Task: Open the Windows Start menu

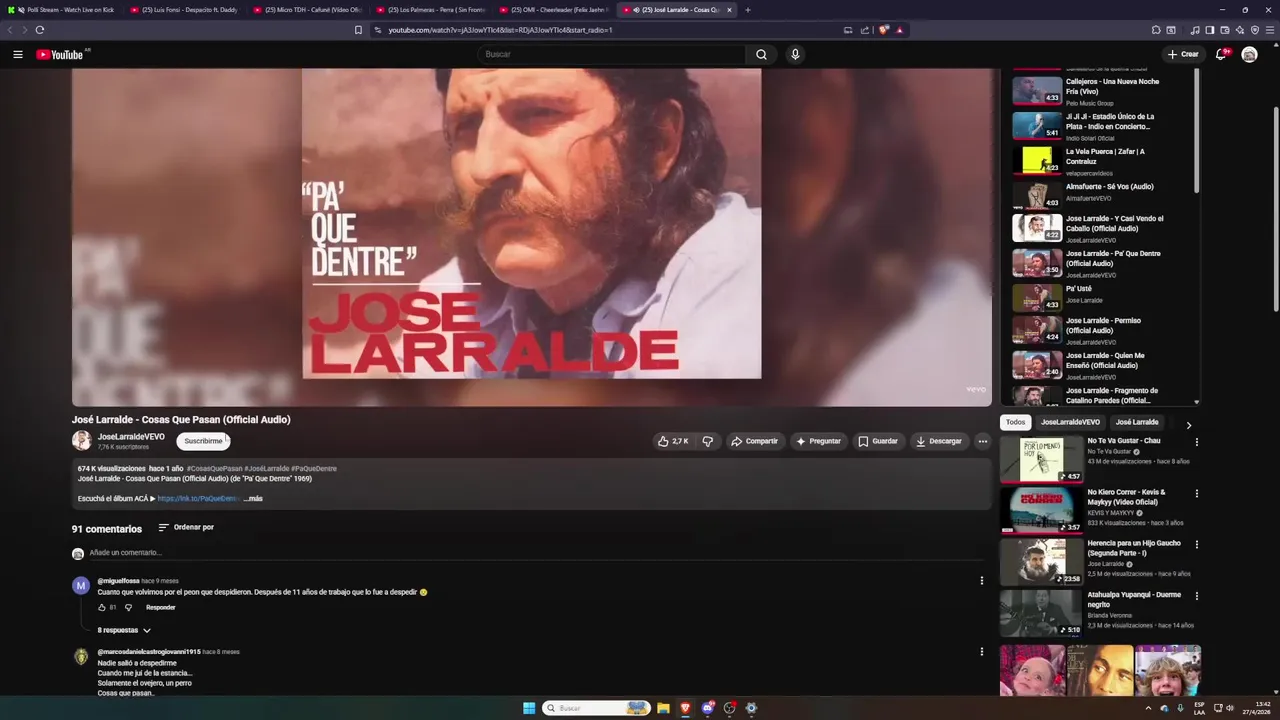Action: point(529,708)
